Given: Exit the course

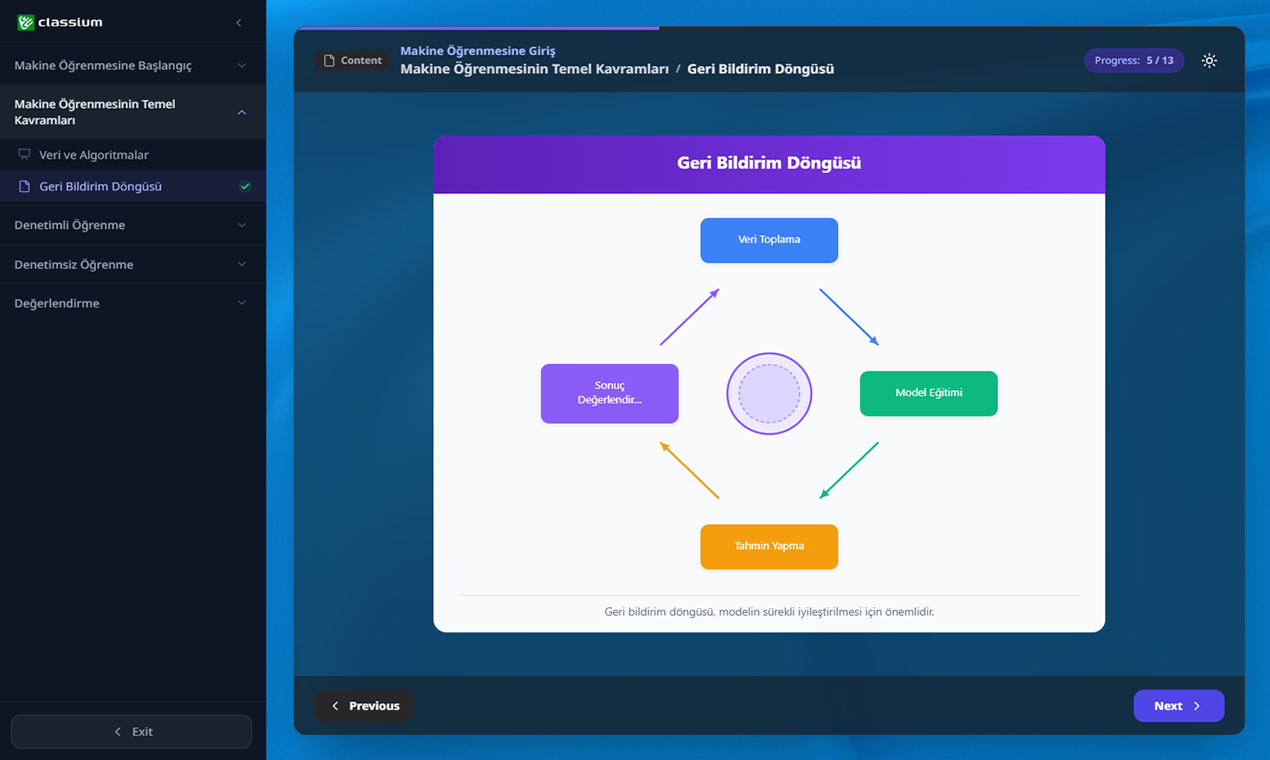Looking at the screenshot, I should point(131,732).
